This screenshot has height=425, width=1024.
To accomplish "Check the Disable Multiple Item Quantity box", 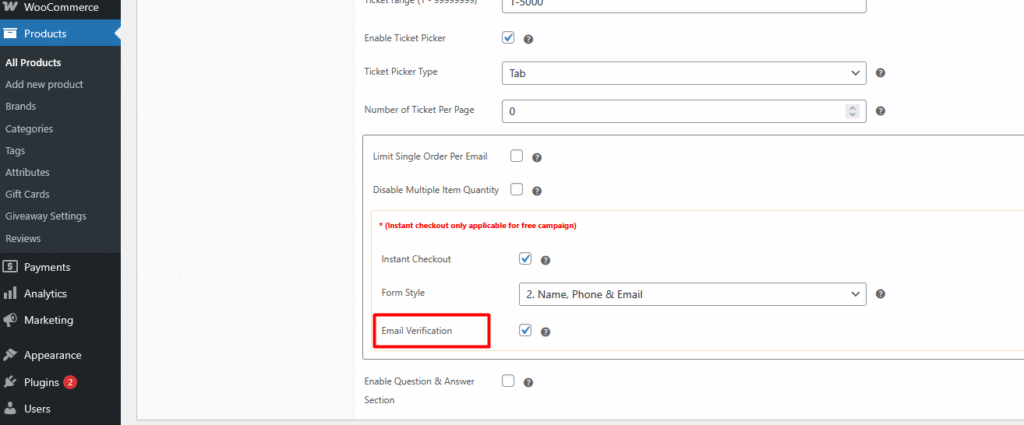I will pos(517,189).
